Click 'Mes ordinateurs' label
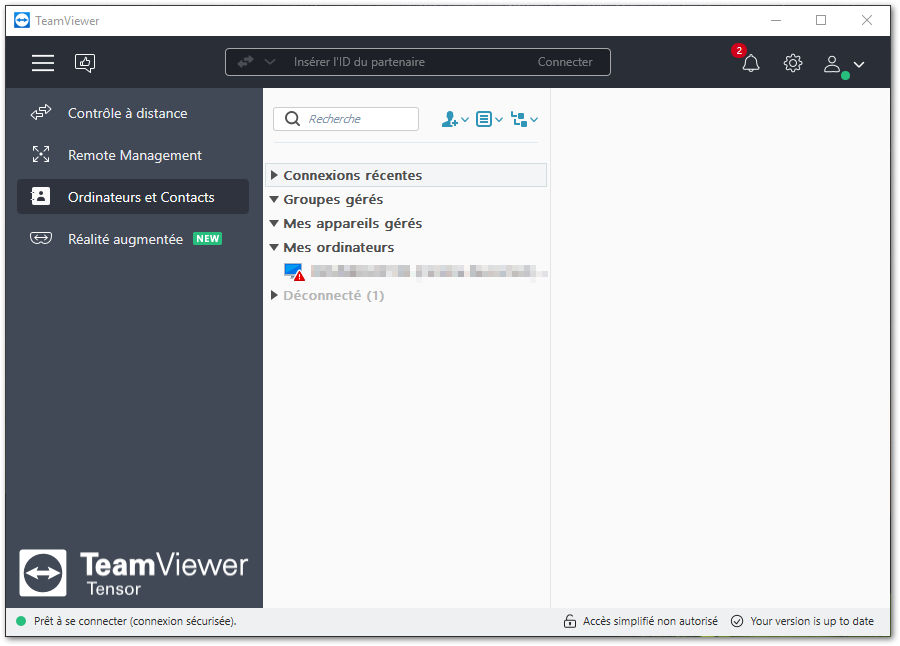Screen dimensions: 900x646 click(x=339, y=247)
